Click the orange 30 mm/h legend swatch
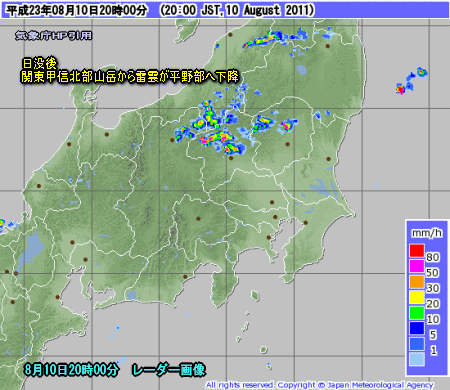This screenshot has height=390, width=450. pyautogui.click(x=417, y=282)
